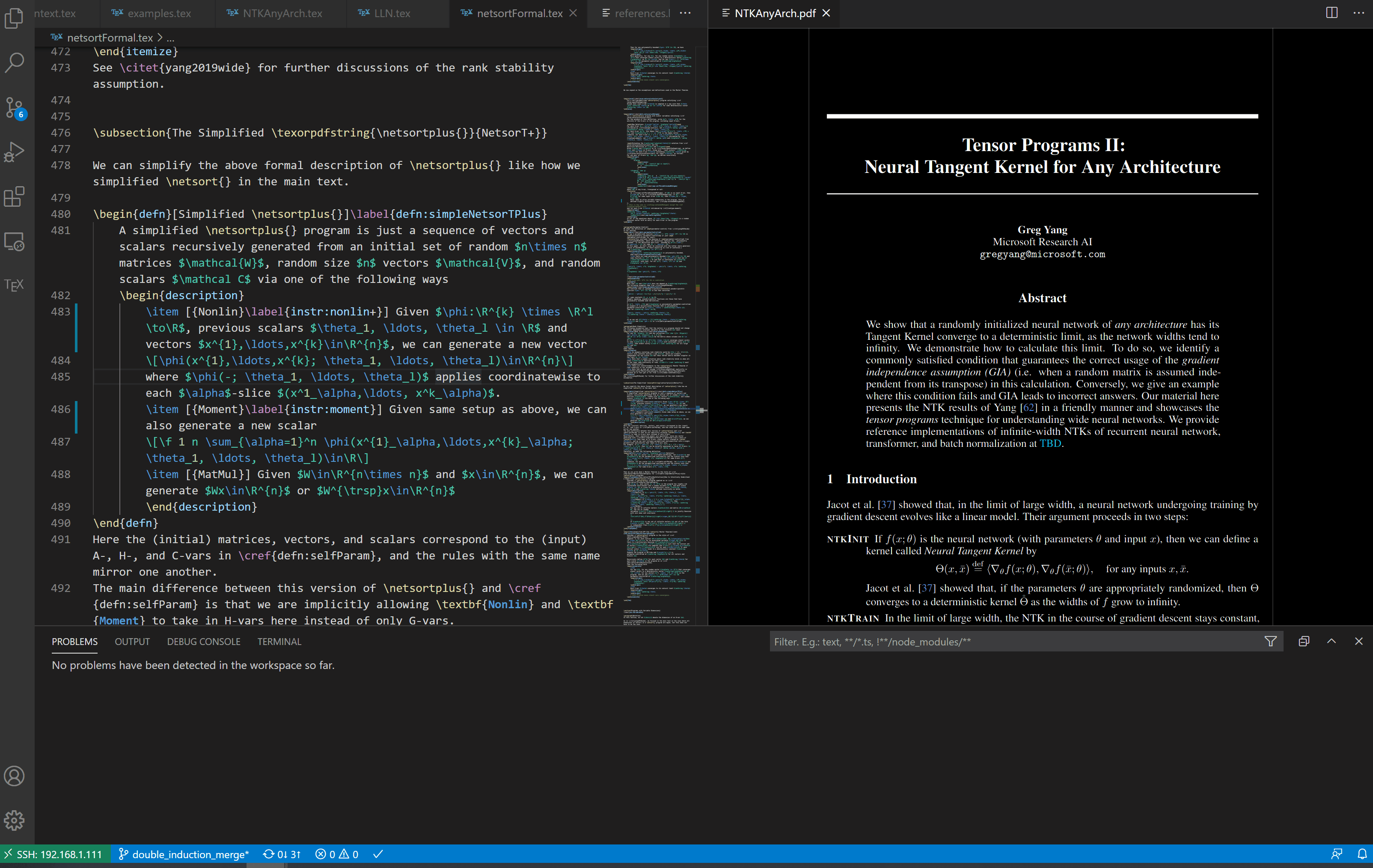Viewport: 1373px width, 868px height.
Task: Open SSH remote connection menu
Action: point(53,854)
